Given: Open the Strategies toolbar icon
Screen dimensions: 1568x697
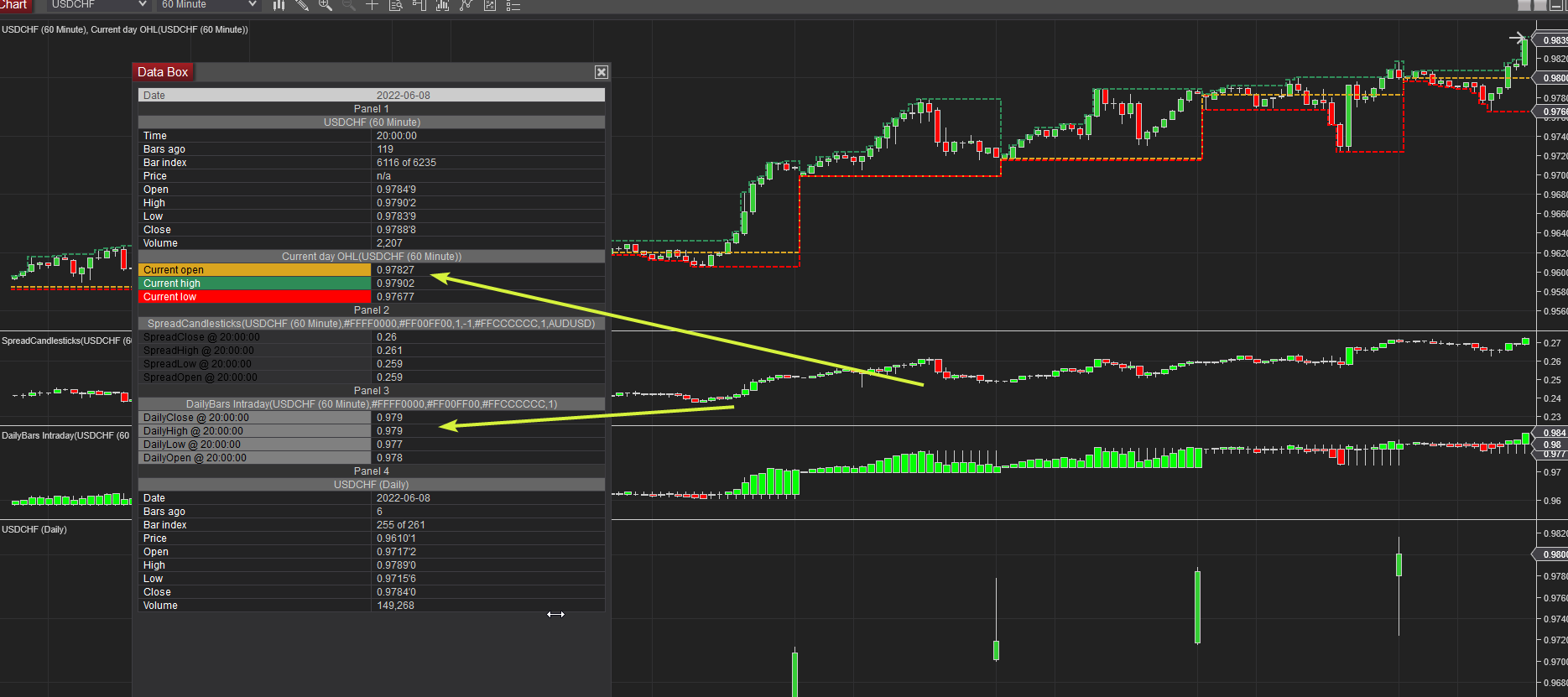Looking at the screenshot, I should [x=466, y=5].
